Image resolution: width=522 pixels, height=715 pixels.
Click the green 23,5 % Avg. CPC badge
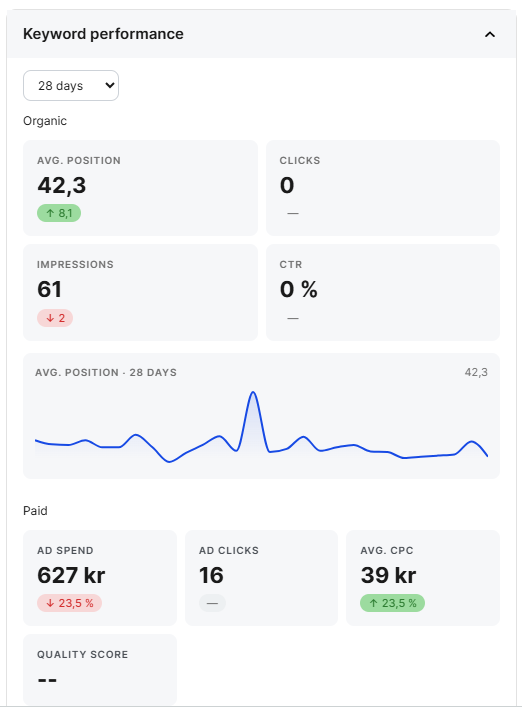coord(393,603)
